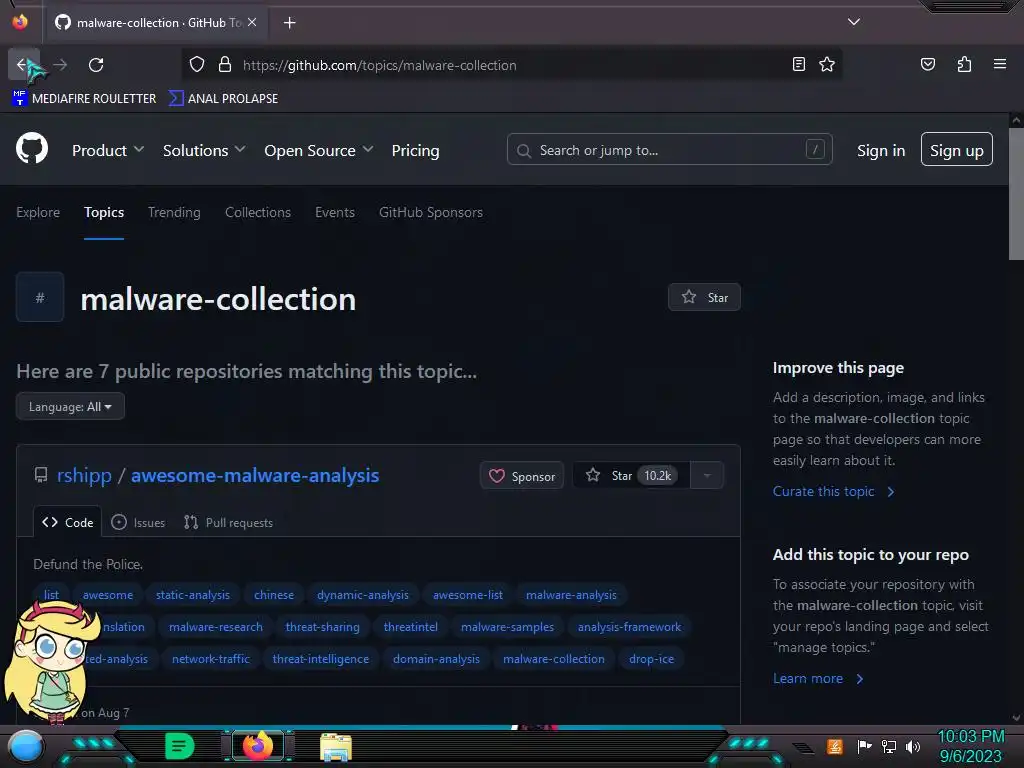Click the Sign up button
This screenshot has height=768, width=1024.
[957, 150]
